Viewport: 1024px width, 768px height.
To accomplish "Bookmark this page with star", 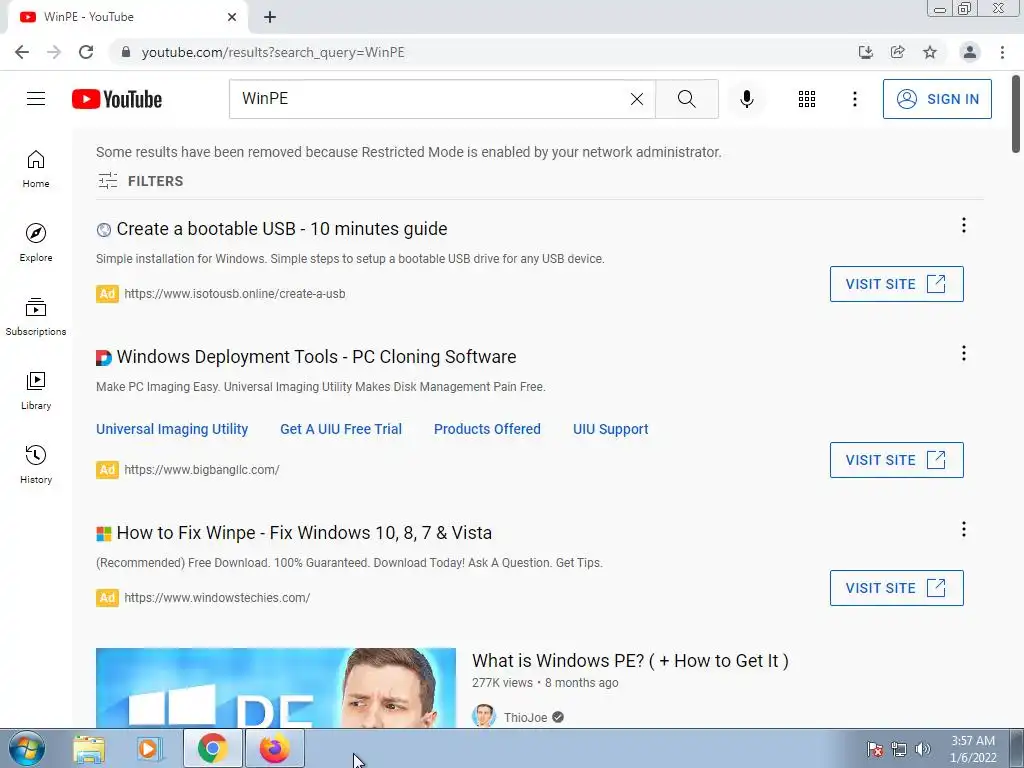I will (930, 52).
